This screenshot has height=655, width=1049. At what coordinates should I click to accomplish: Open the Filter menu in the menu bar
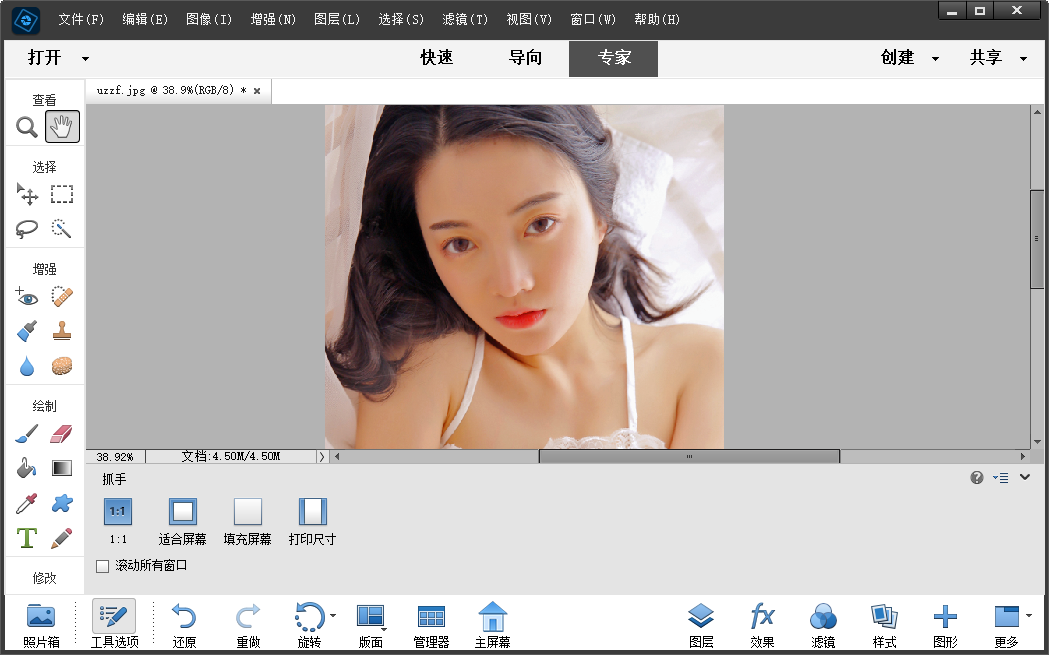pos(464,19)
